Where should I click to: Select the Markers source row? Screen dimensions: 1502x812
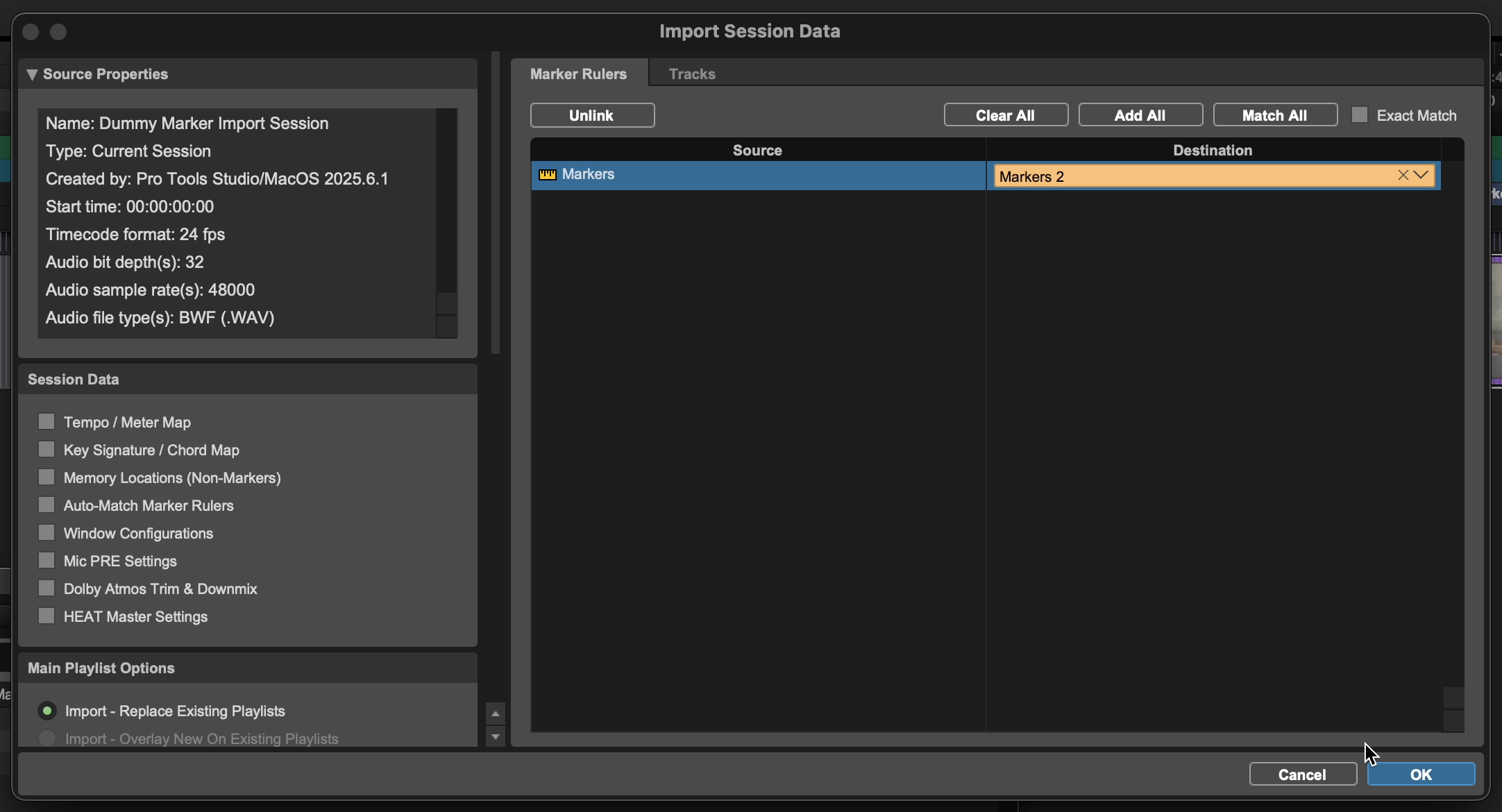point(763,175)
